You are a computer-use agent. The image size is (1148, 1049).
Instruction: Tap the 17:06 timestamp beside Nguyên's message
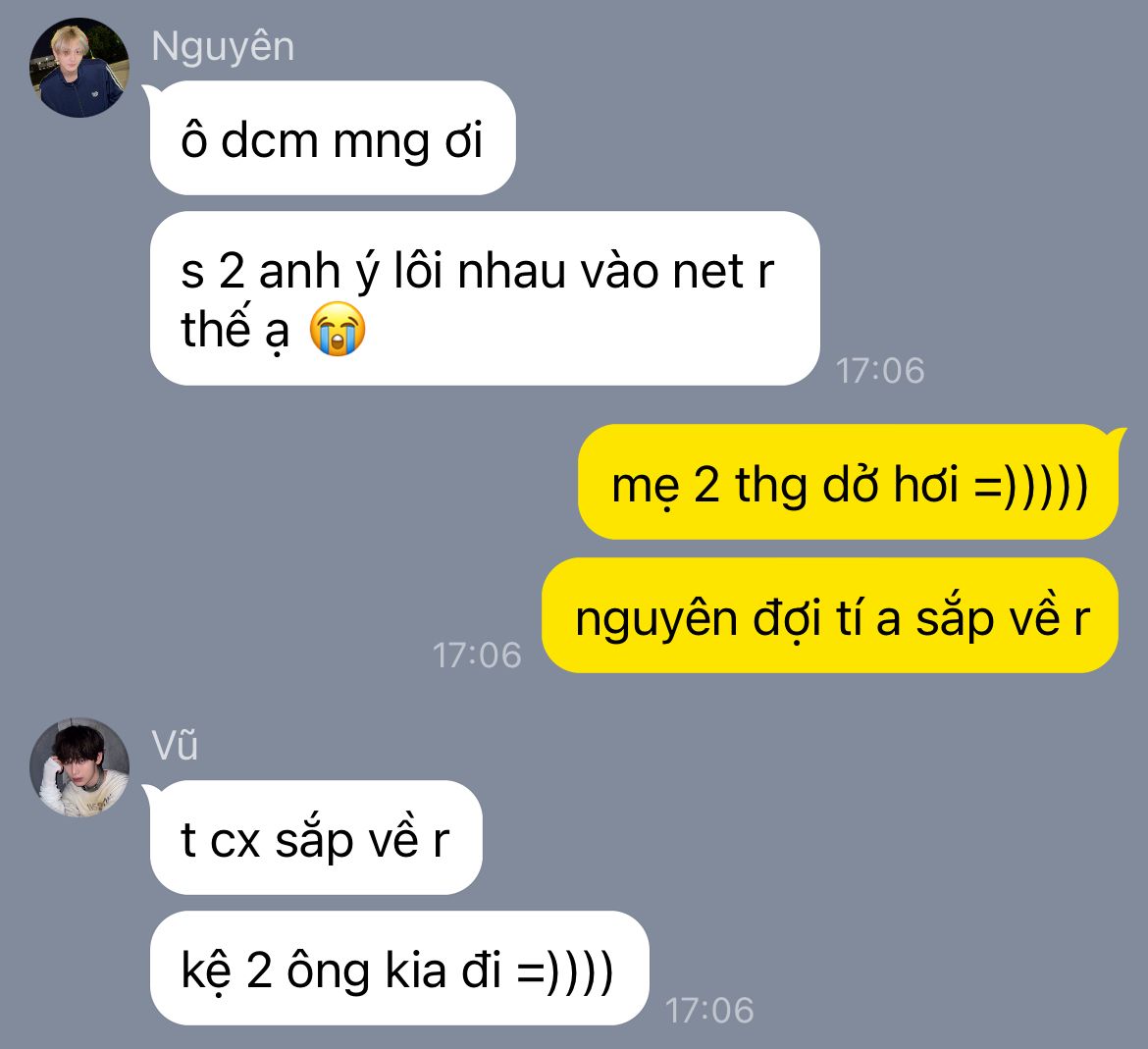tap(880, 370)
